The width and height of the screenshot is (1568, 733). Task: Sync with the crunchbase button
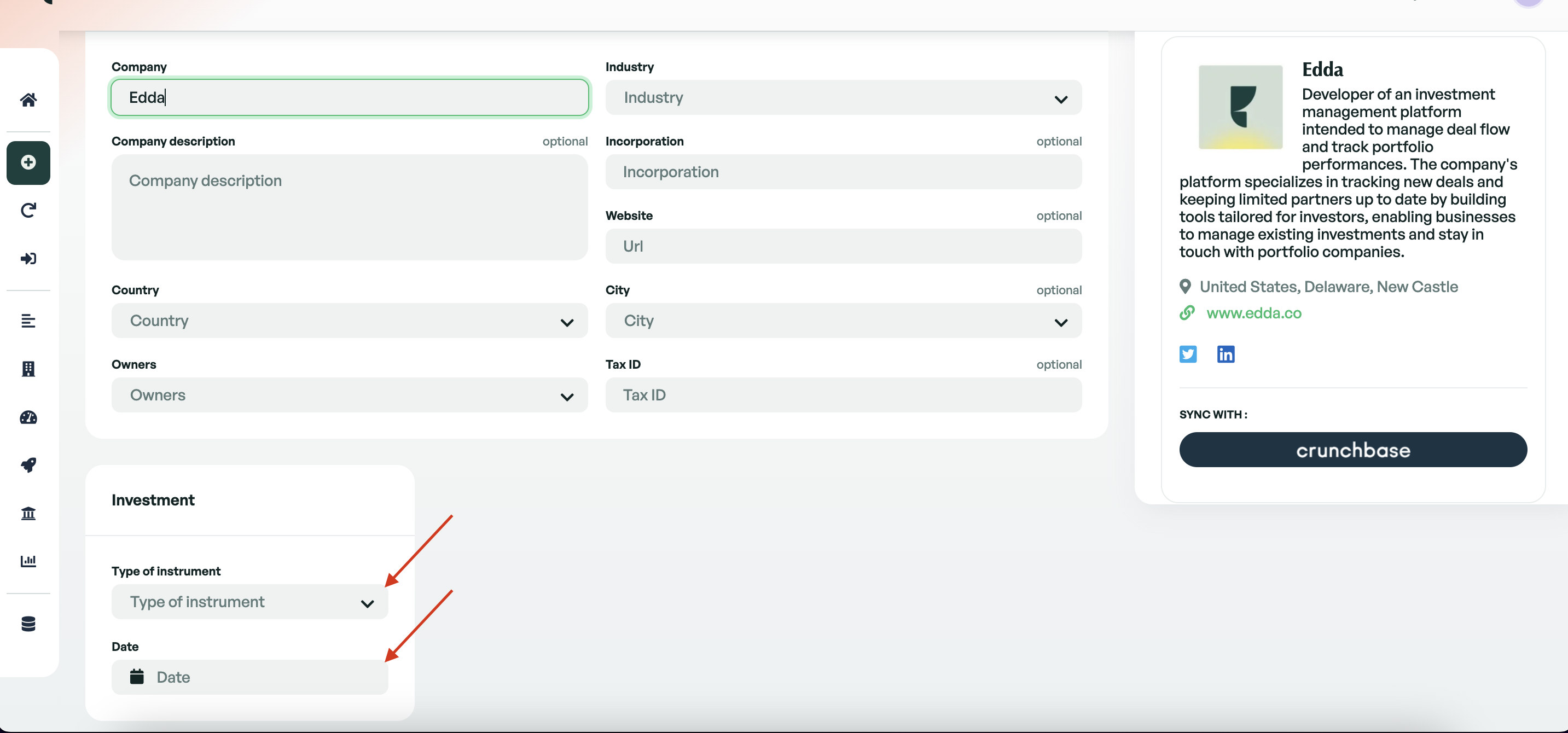coord(1352,450)
